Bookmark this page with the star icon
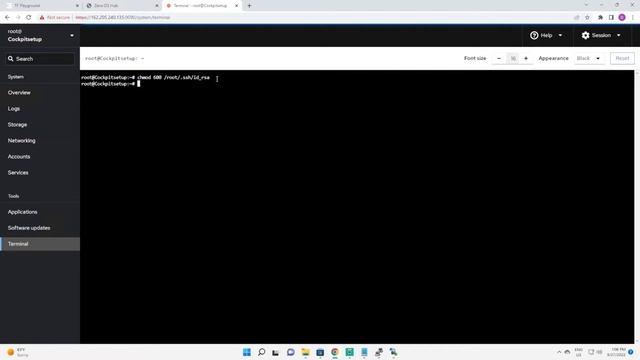The image size is (640, 360). coord(587,18)
